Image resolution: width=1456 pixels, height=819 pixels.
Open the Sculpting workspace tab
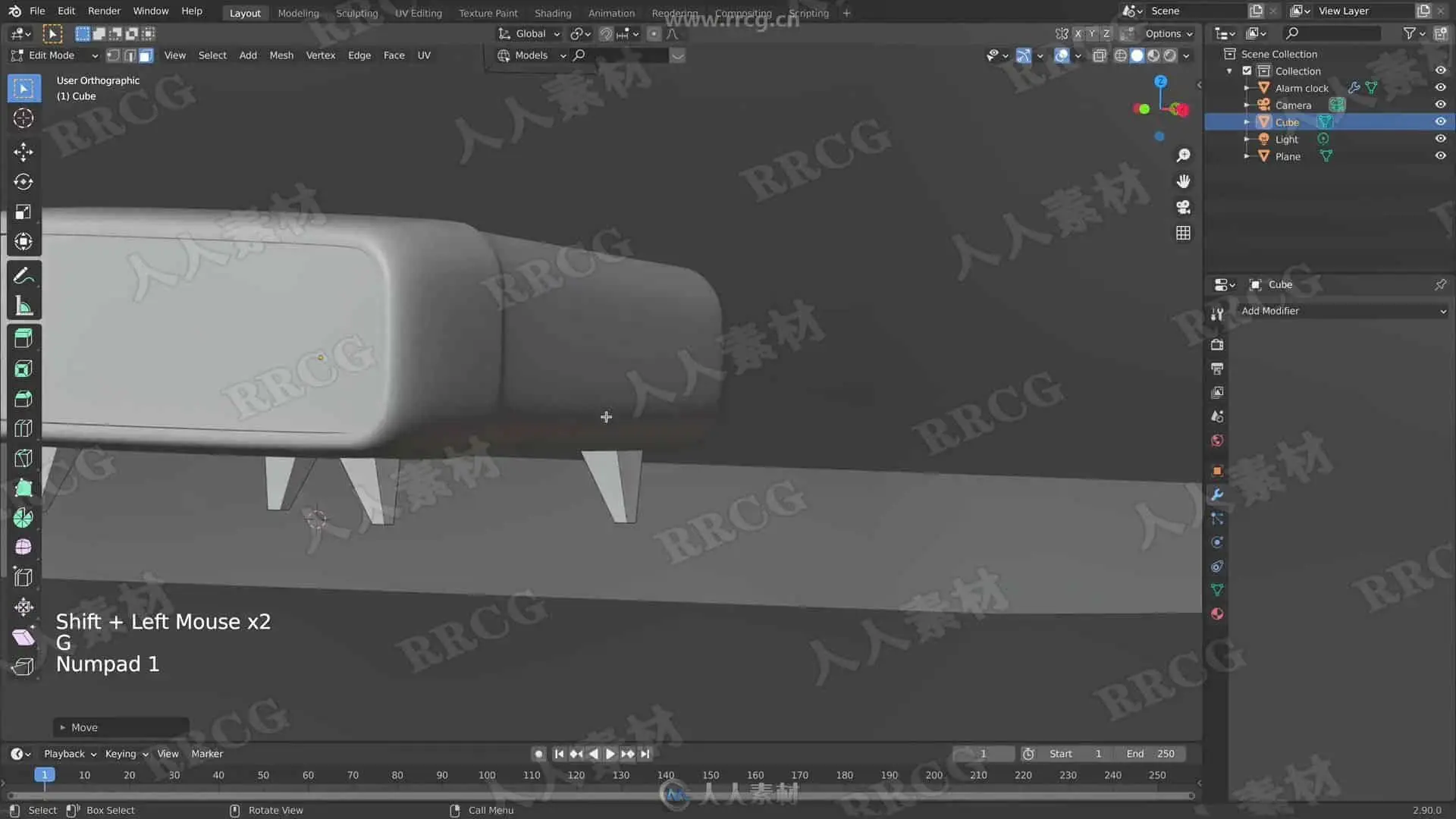click(356, 13)
